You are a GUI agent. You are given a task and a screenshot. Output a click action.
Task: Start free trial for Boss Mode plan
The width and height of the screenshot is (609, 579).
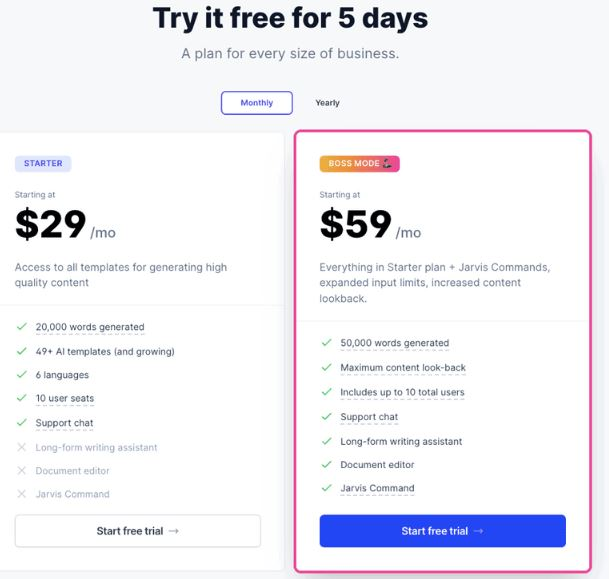click(x=442, y=531)
